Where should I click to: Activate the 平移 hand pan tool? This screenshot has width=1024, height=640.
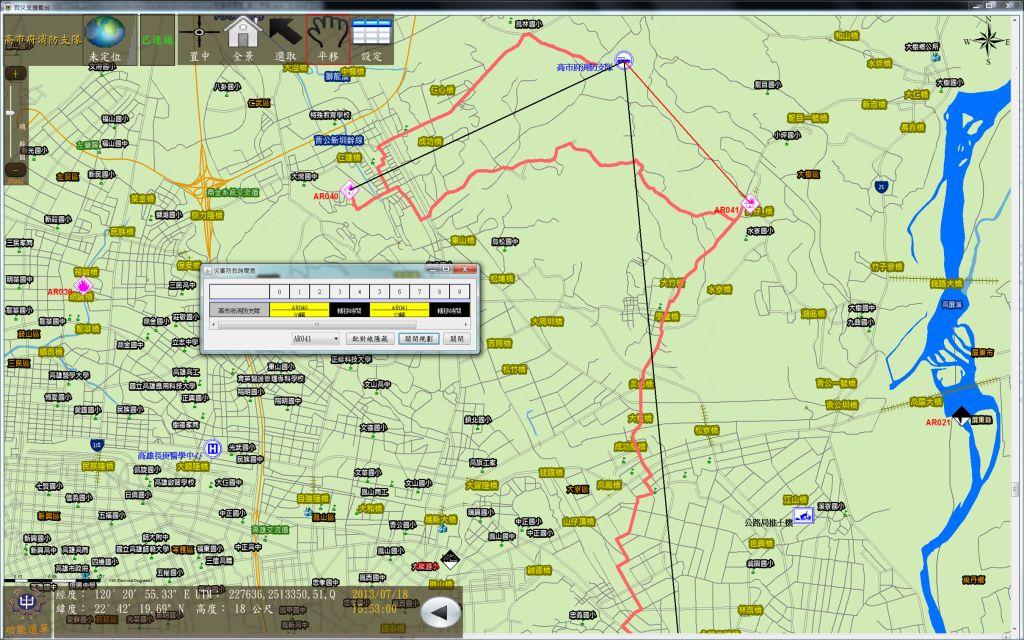tap(328, 39)
